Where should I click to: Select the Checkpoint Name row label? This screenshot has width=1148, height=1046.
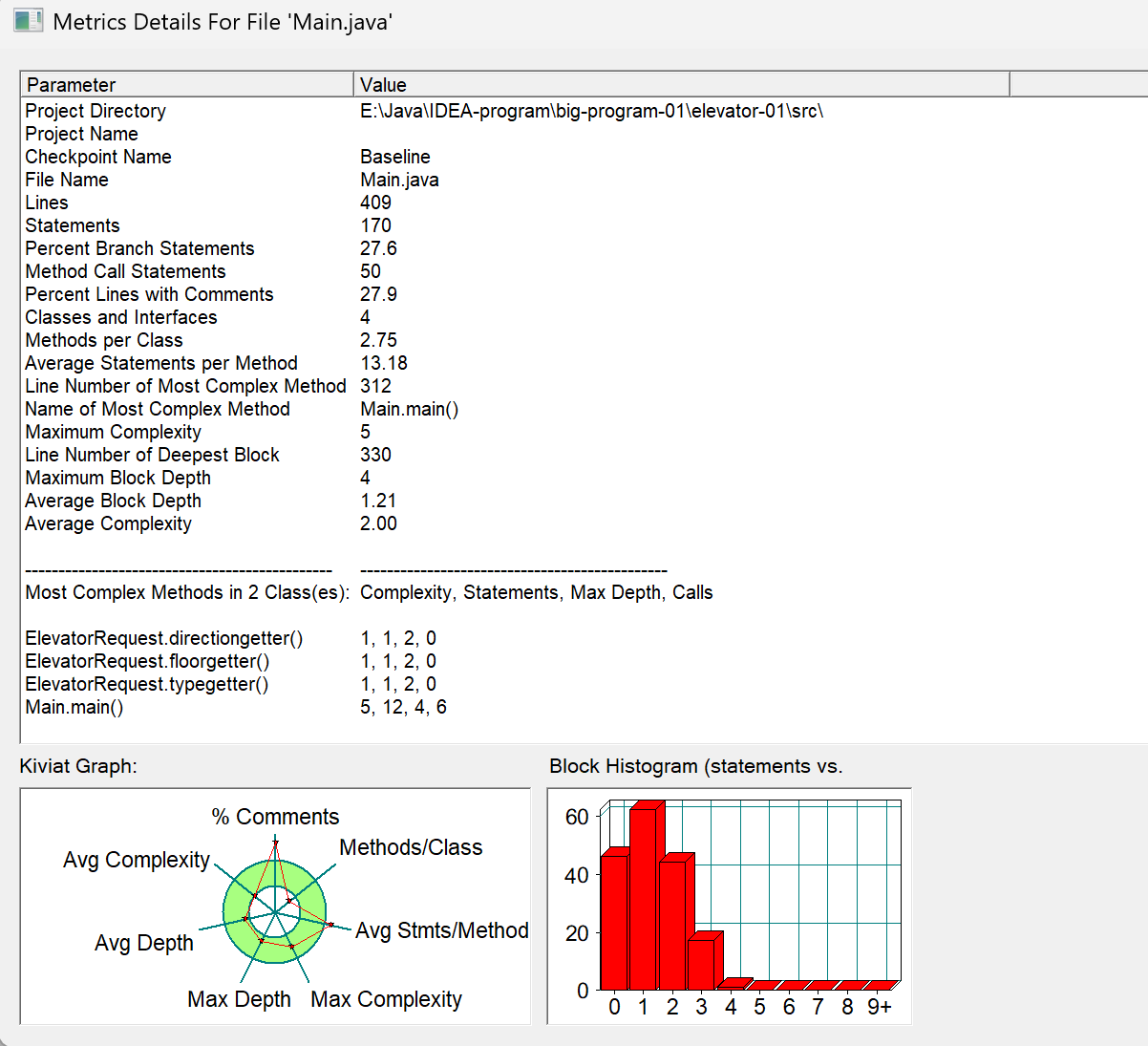tap(98, 157)
